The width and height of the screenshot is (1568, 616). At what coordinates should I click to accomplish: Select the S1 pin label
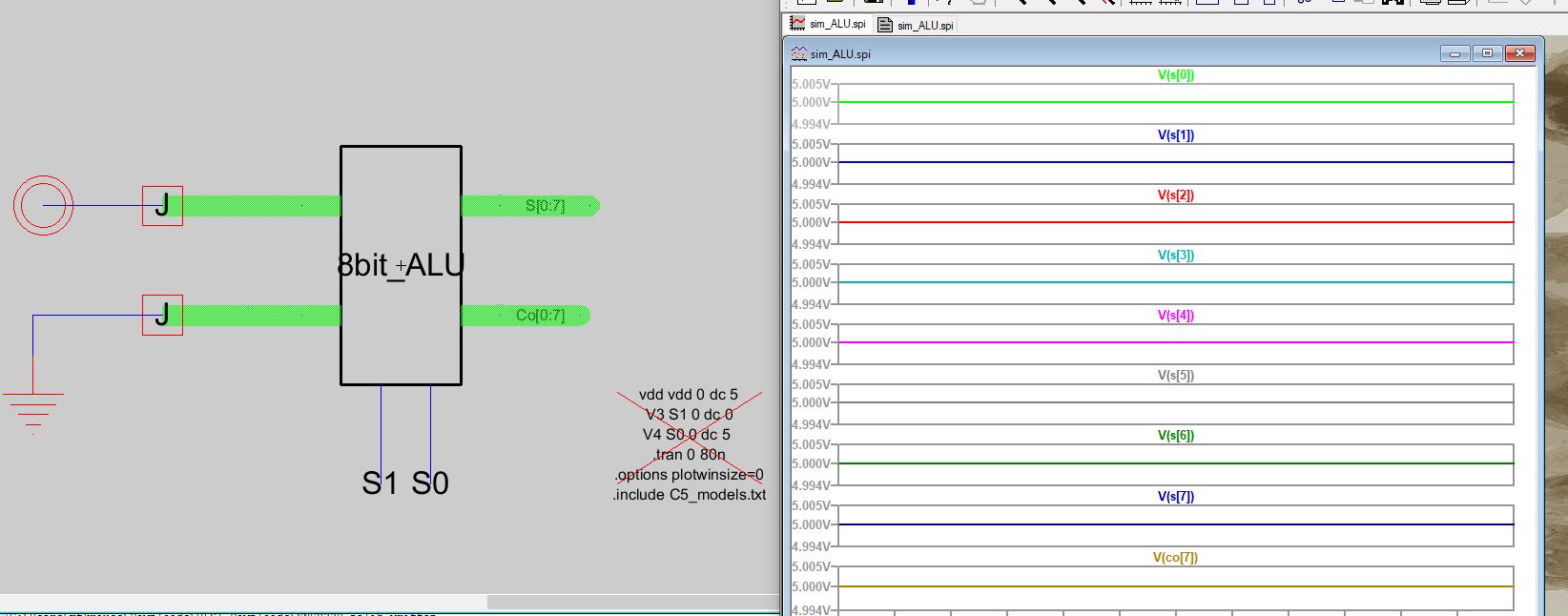pyautogui.click(x=379, y=483)
